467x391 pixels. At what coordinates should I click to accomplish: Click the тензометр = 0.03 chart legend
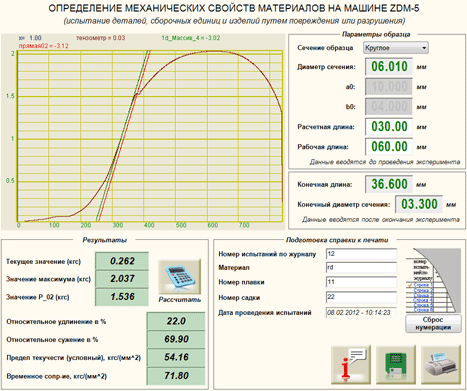[101, 38]
